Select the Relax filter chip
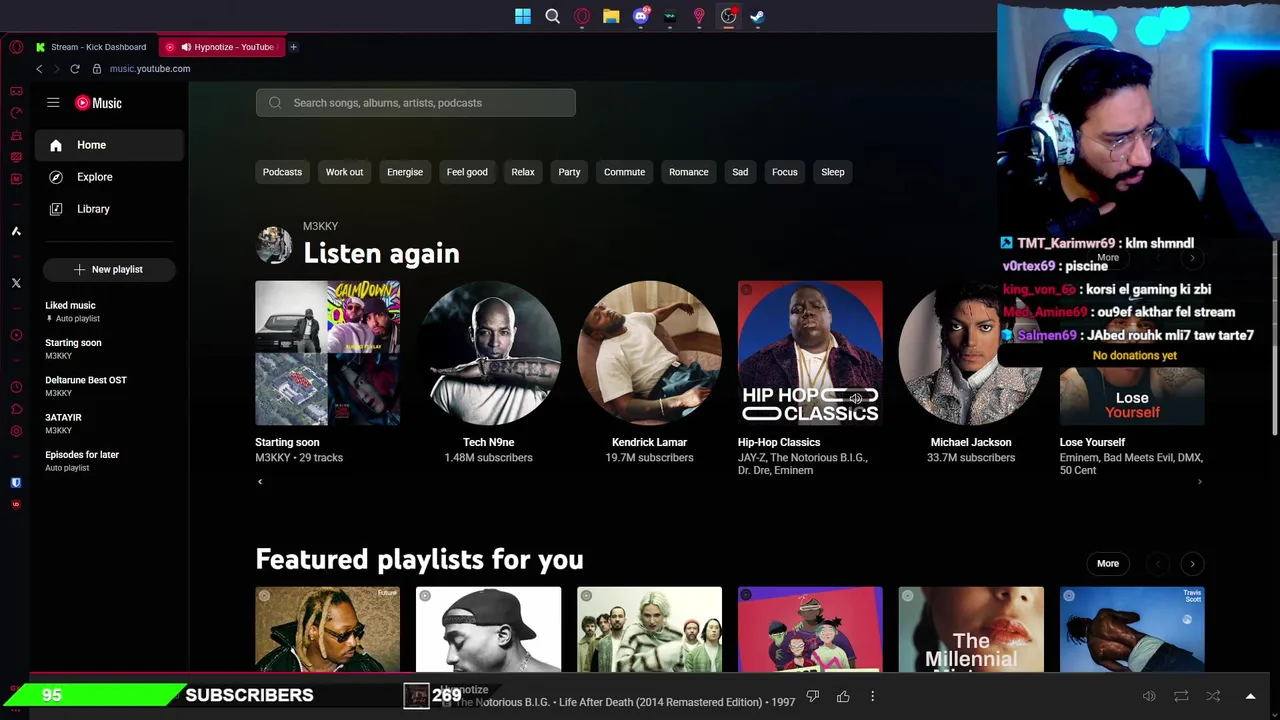Screen dimensions: 1280x720 click(x=523, y=172)
